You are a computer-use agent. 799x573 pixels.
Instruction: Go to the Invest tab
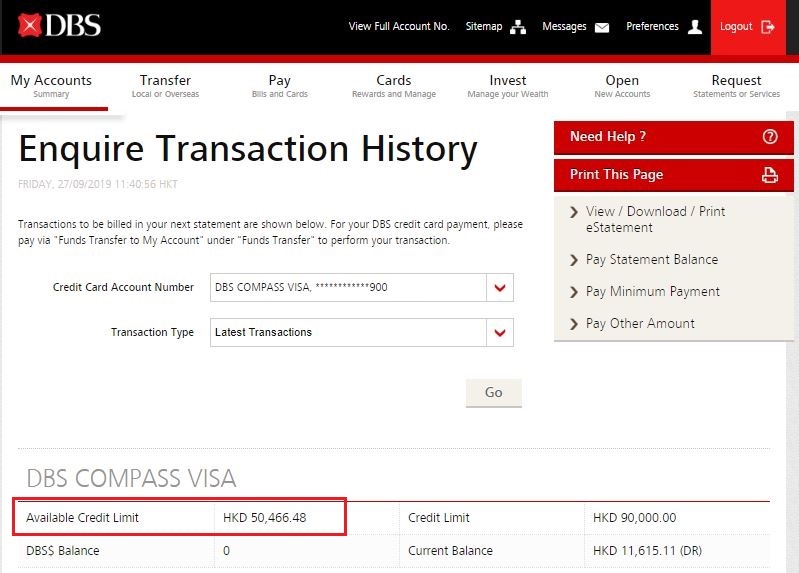(508, 86)
